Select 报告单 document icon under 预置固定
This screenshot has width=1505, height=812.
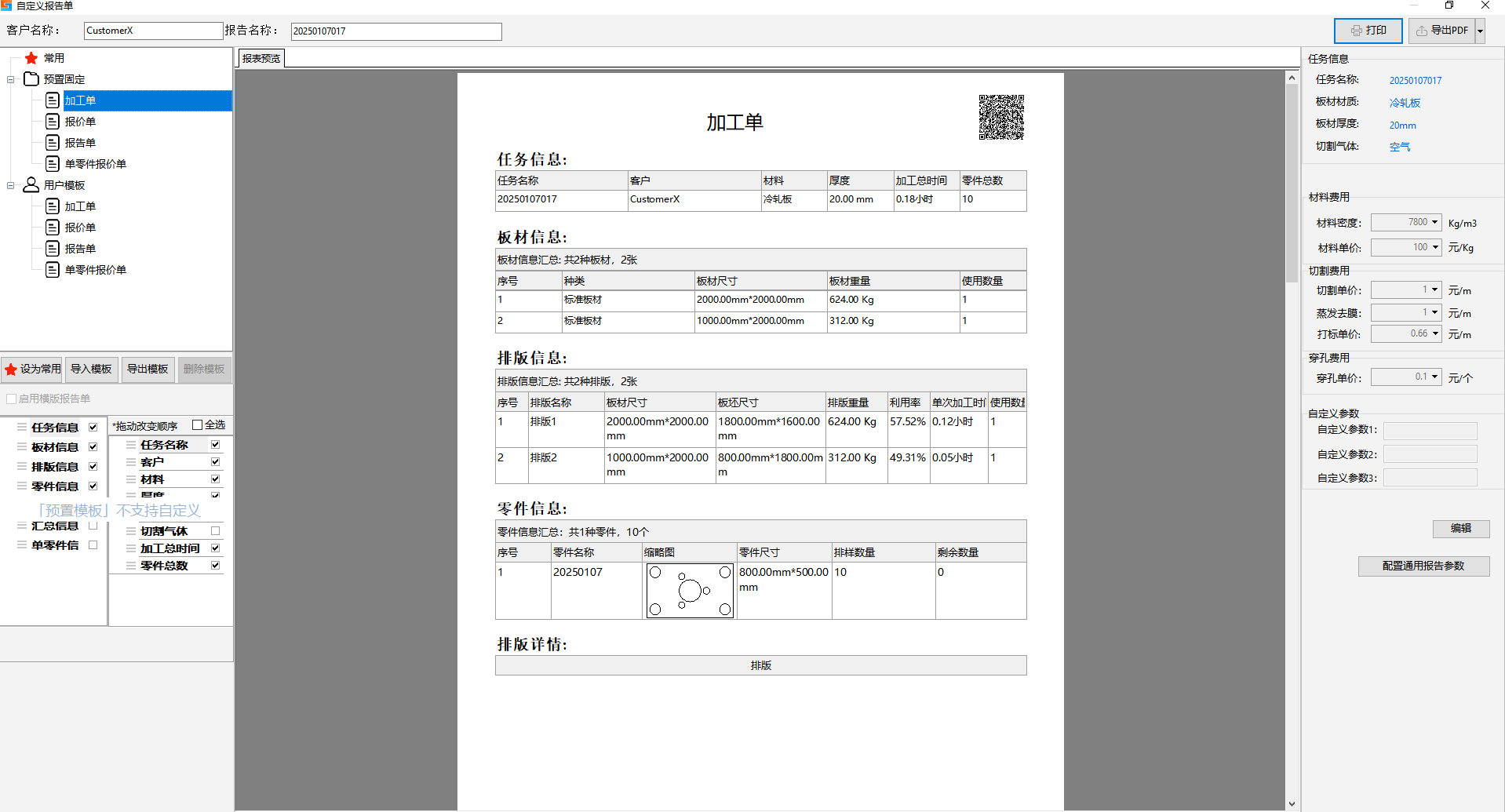coord(53,143)
